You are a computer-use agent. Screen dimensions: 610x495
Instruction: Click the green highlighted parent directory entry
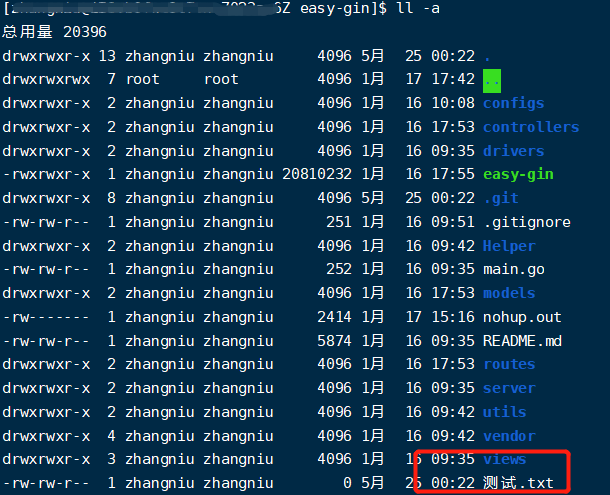491,79
